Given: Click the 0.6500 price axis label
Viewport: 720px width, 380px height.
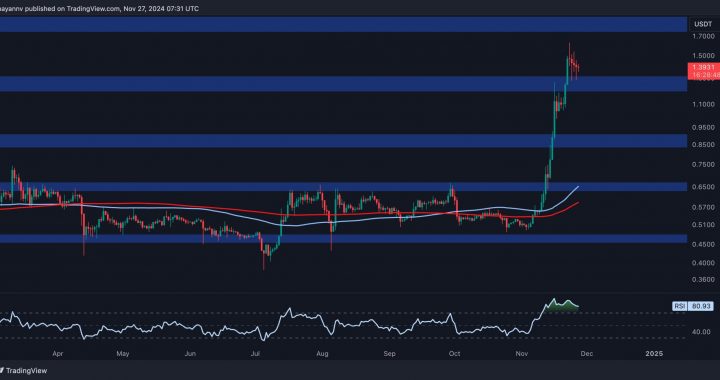Looking at the screenshot, I should coord(704,187).
